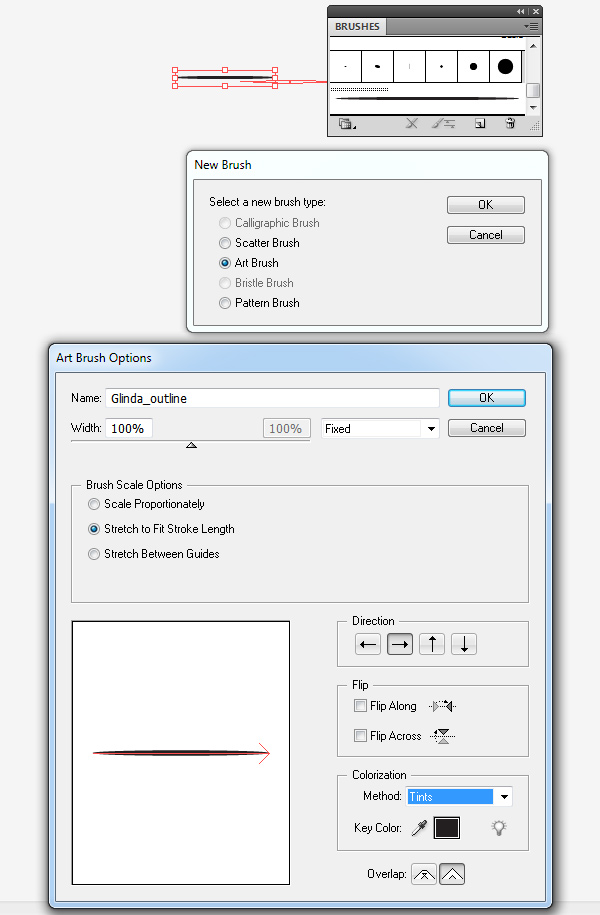Viewport: 600px width, 915px height.
Task: Select the Scale Proportionately option
Action: [x=95, y=504]
